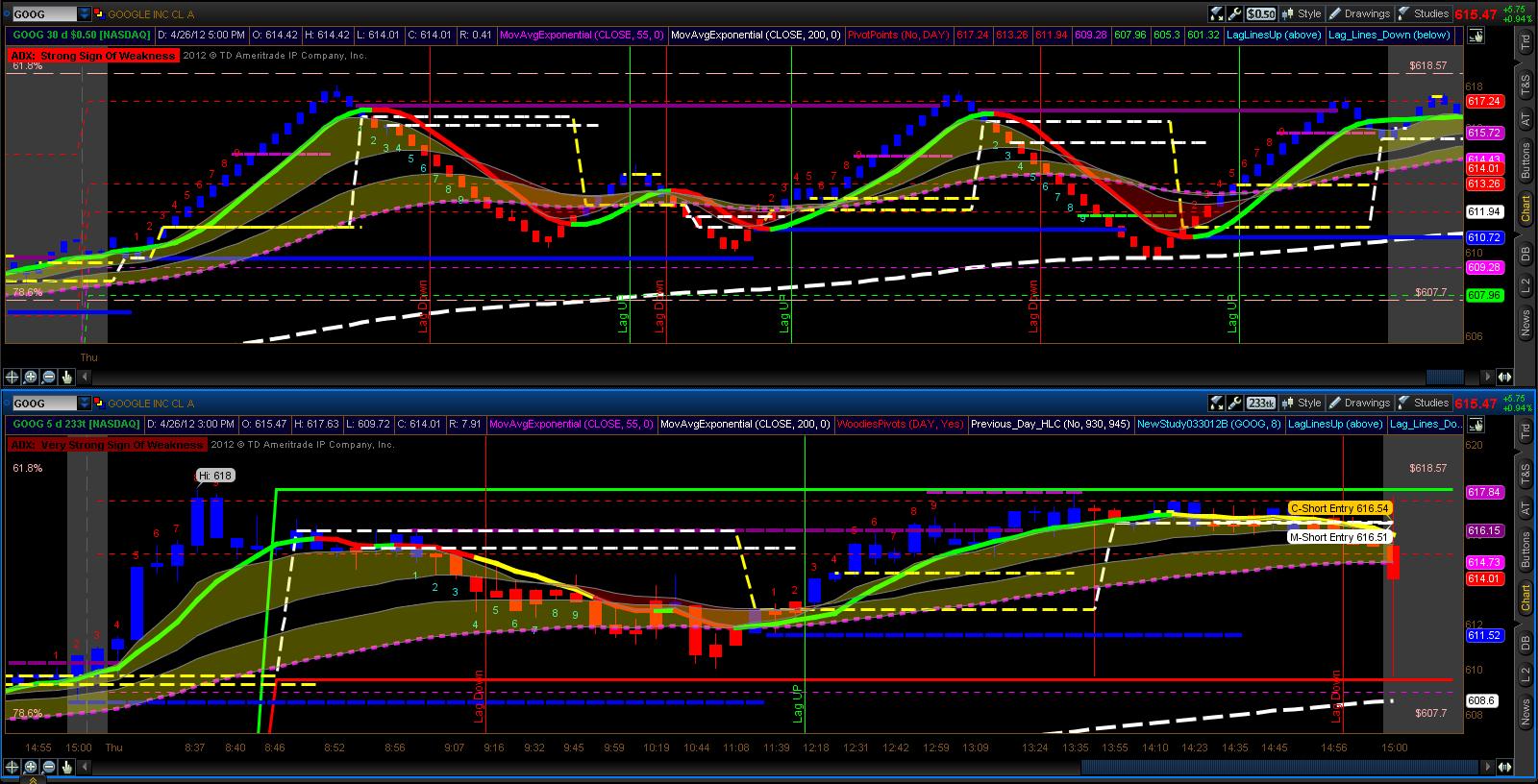
Task: Zoom out using magnifier under lower chart
Action: pyautogui.click(x=49, y=767)
